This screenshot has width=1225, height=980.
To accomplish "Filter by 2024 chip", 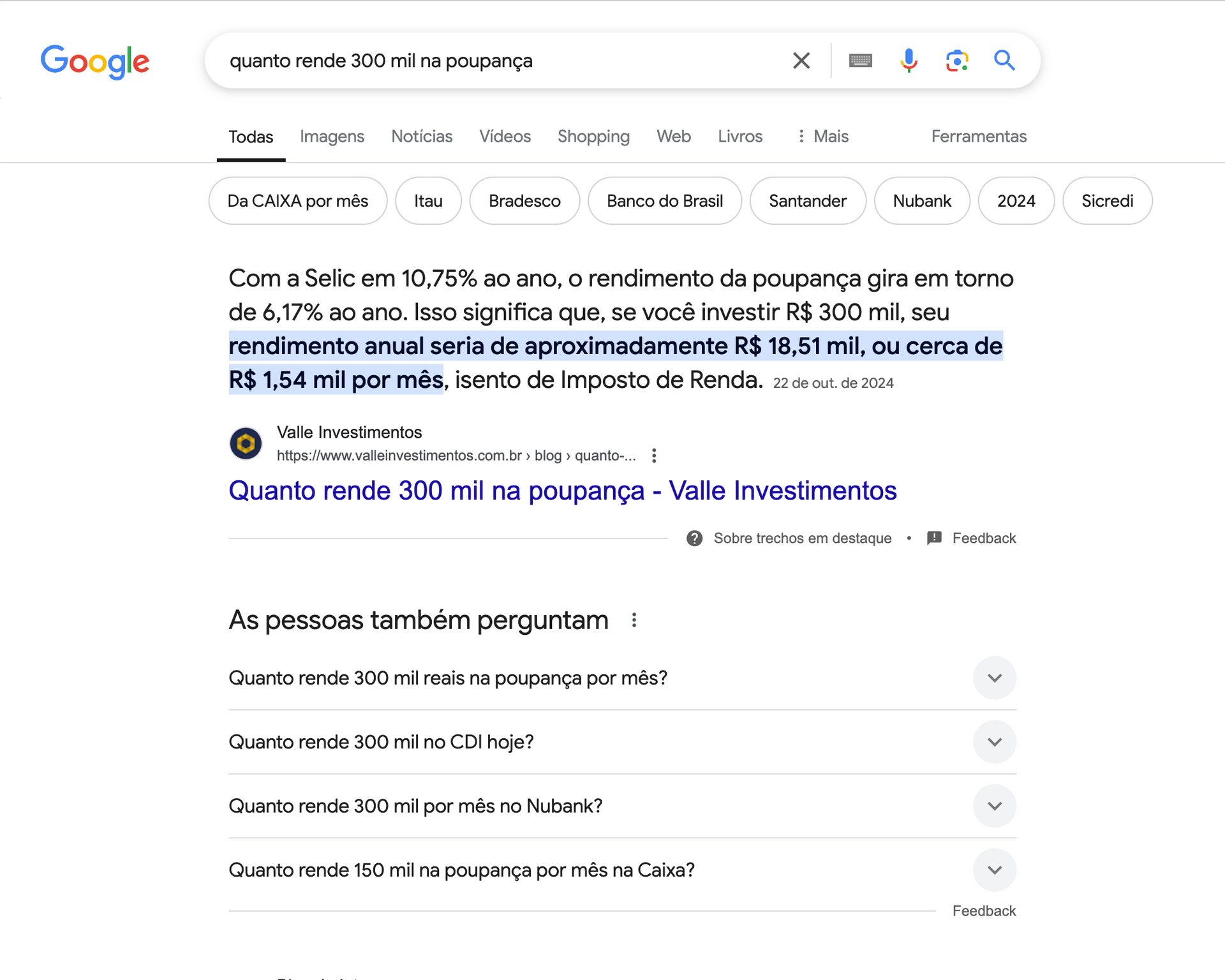I will pos(1016,201).
